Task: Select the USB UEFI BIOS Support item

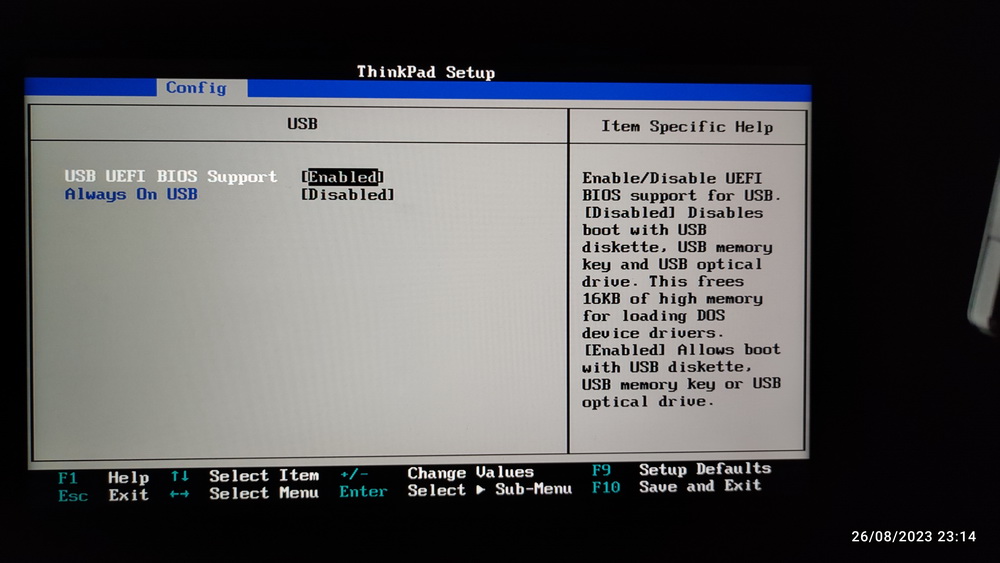Action: tap(171, 176)
